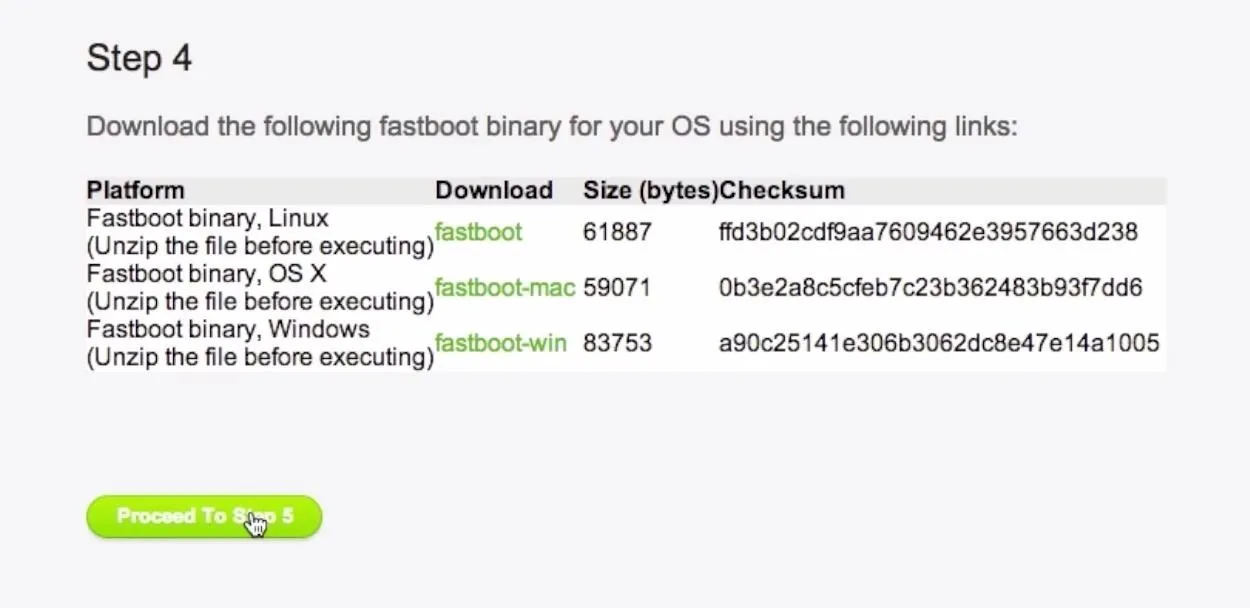Click the Download column header
This screenshot has width=1250, height=608.
(x=494, y=190)
